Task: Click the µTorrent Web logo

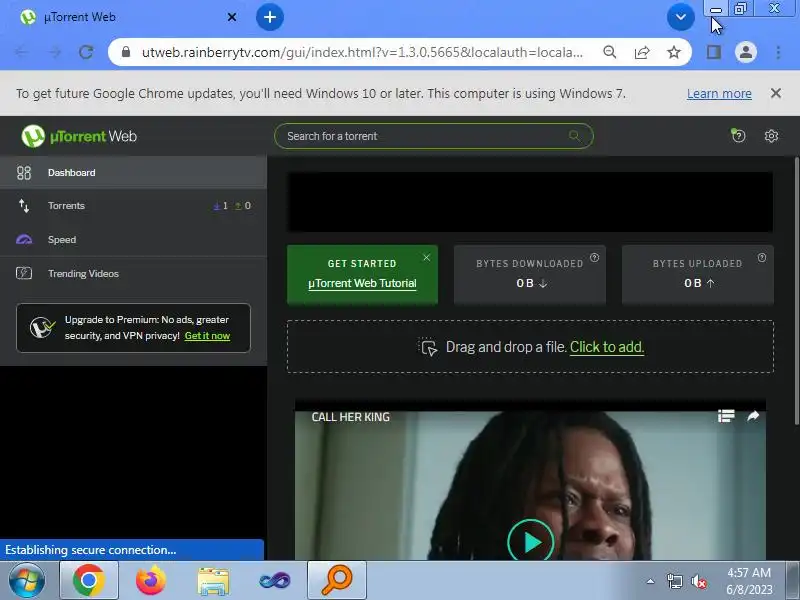Action: [79, 136]
